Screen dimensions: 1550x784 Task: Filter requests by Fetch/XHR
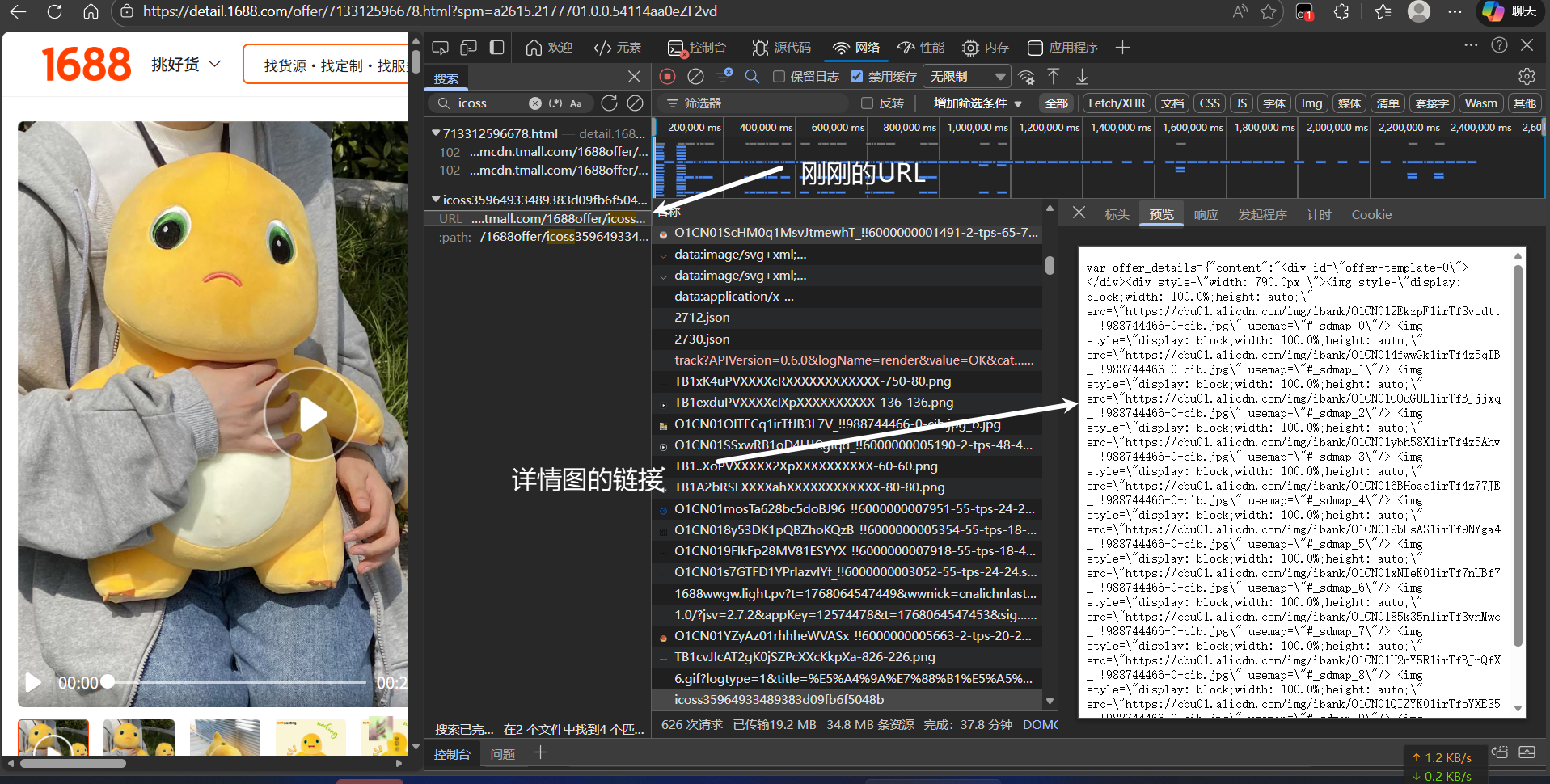[x=1116, y=103]
